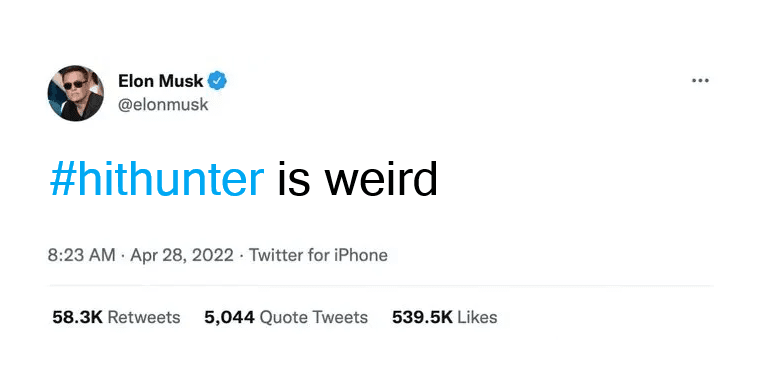This screenshot has width=757, height=367.
Task: Click the display name Elon Musk
Action: click(161, 81)
